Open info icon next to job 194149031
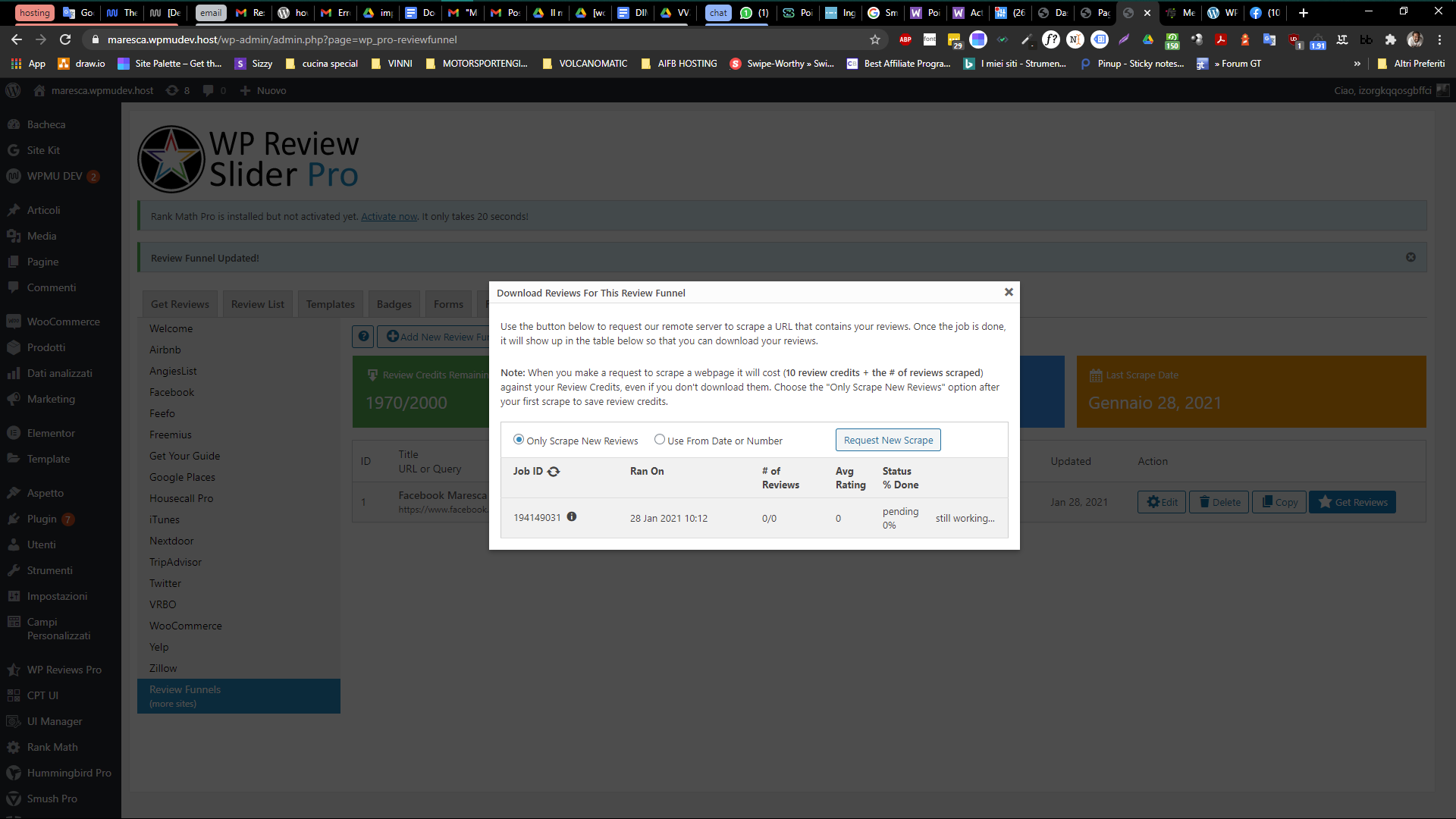Viewport: 1456px width, 819px height. tap(572, 517)
